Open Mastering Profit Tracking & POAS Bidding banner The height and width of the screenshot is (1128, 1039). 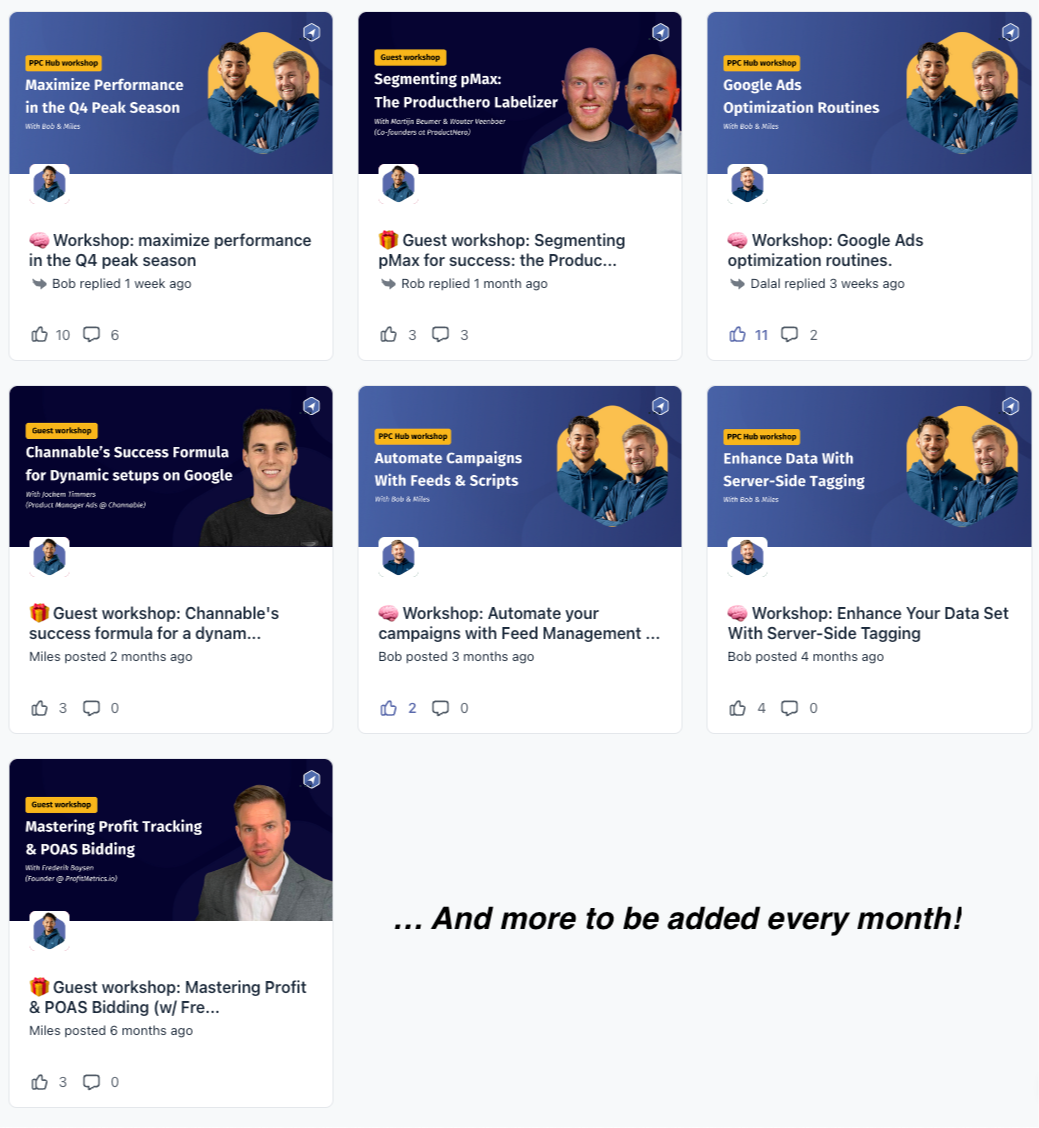[171, 840]
